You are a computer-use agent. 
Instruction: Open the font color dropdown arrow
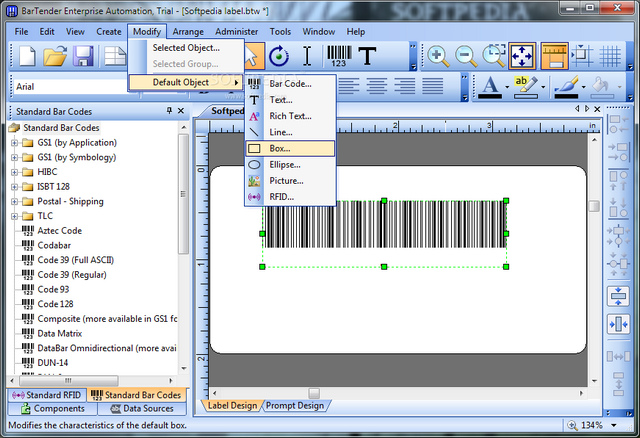(507, 87)
